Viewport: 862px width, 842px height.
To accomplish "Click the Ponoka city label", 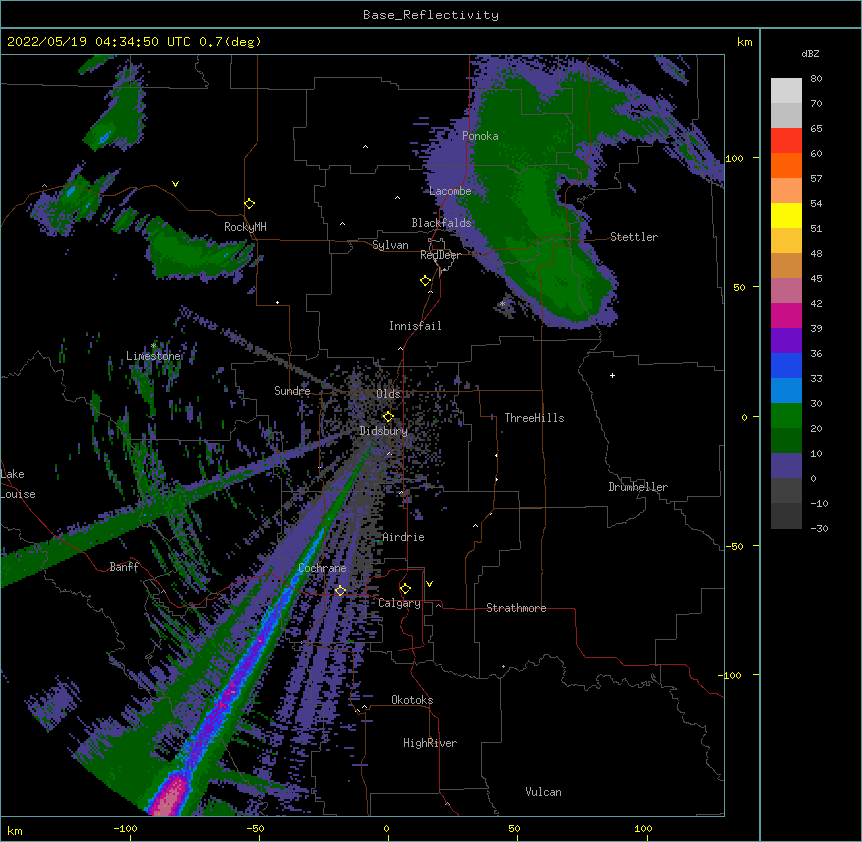I will pos(480,136).
